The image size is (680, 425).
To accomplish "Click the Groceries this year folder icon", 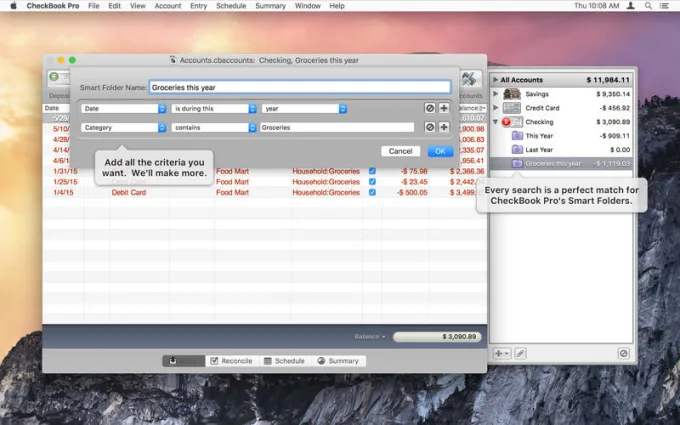I will [517, 163].
